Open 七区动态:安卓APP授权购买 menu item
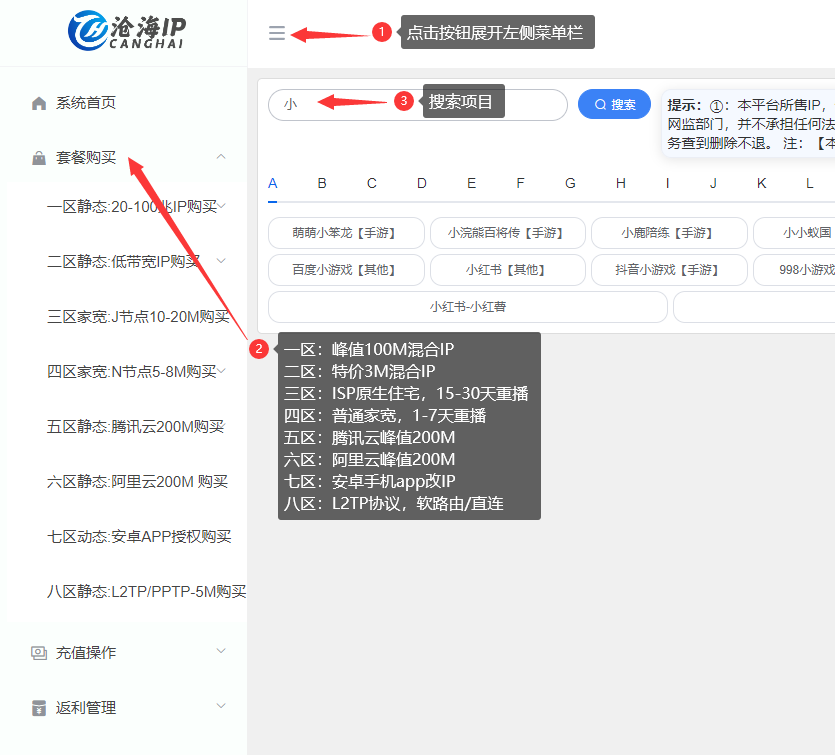 click(x=139, y=537)
